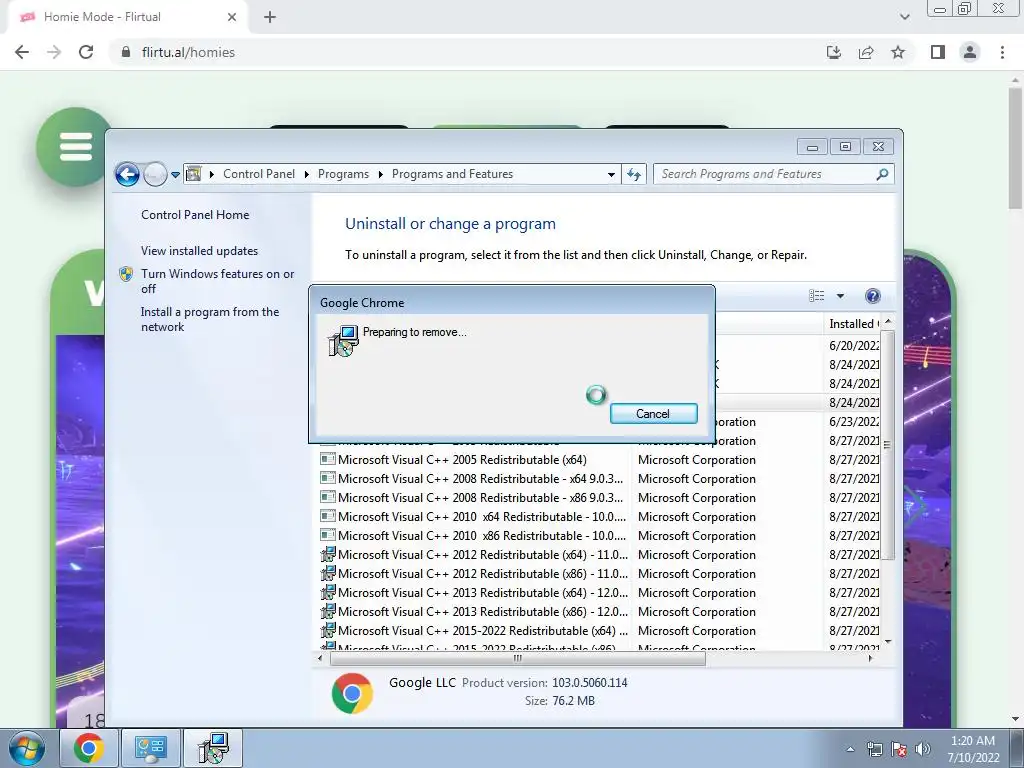Click the Chrome reload page icon
Viewport: 1024px width, 768px height.
coord(86,52)
